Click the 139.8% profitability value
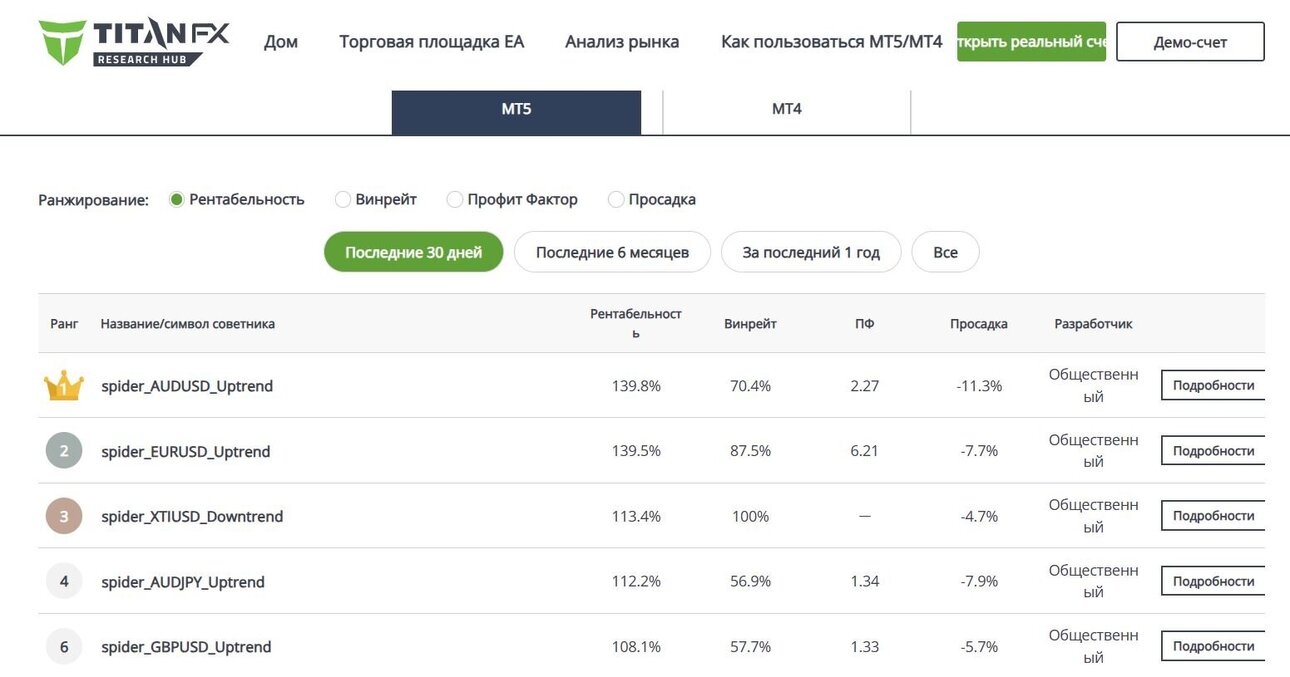Screen dimensions: 1290x677 636,386
